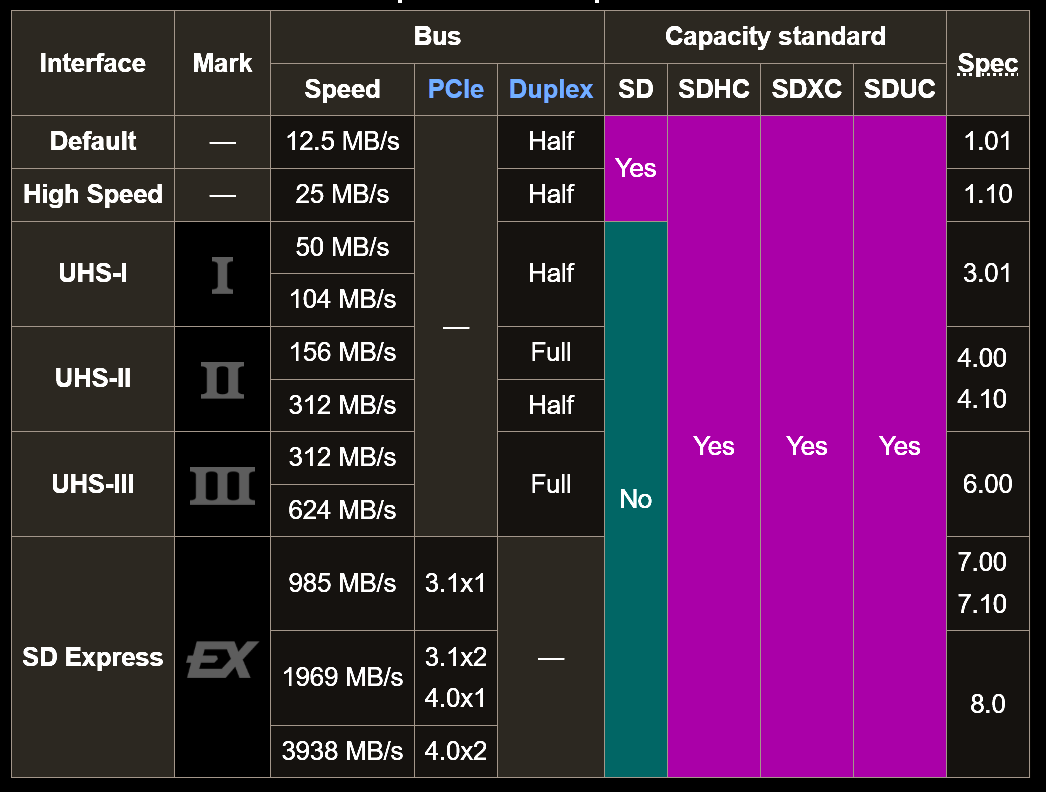Screen dimensions: 1046x792
Task: Click the 4.0x1 PCIe value
Action: point(456,699)
